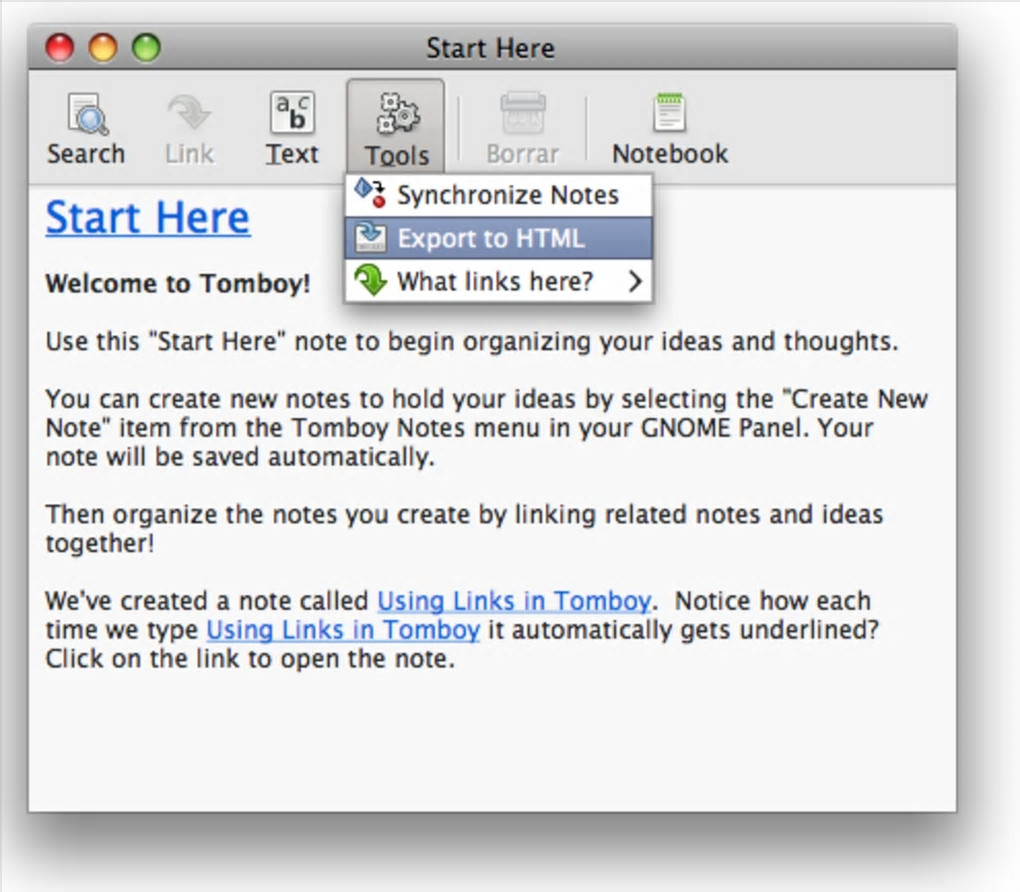Click the Link arrow toolbar icon
The width and height of the screenshot is (1020, 892).
coord(189,113)
